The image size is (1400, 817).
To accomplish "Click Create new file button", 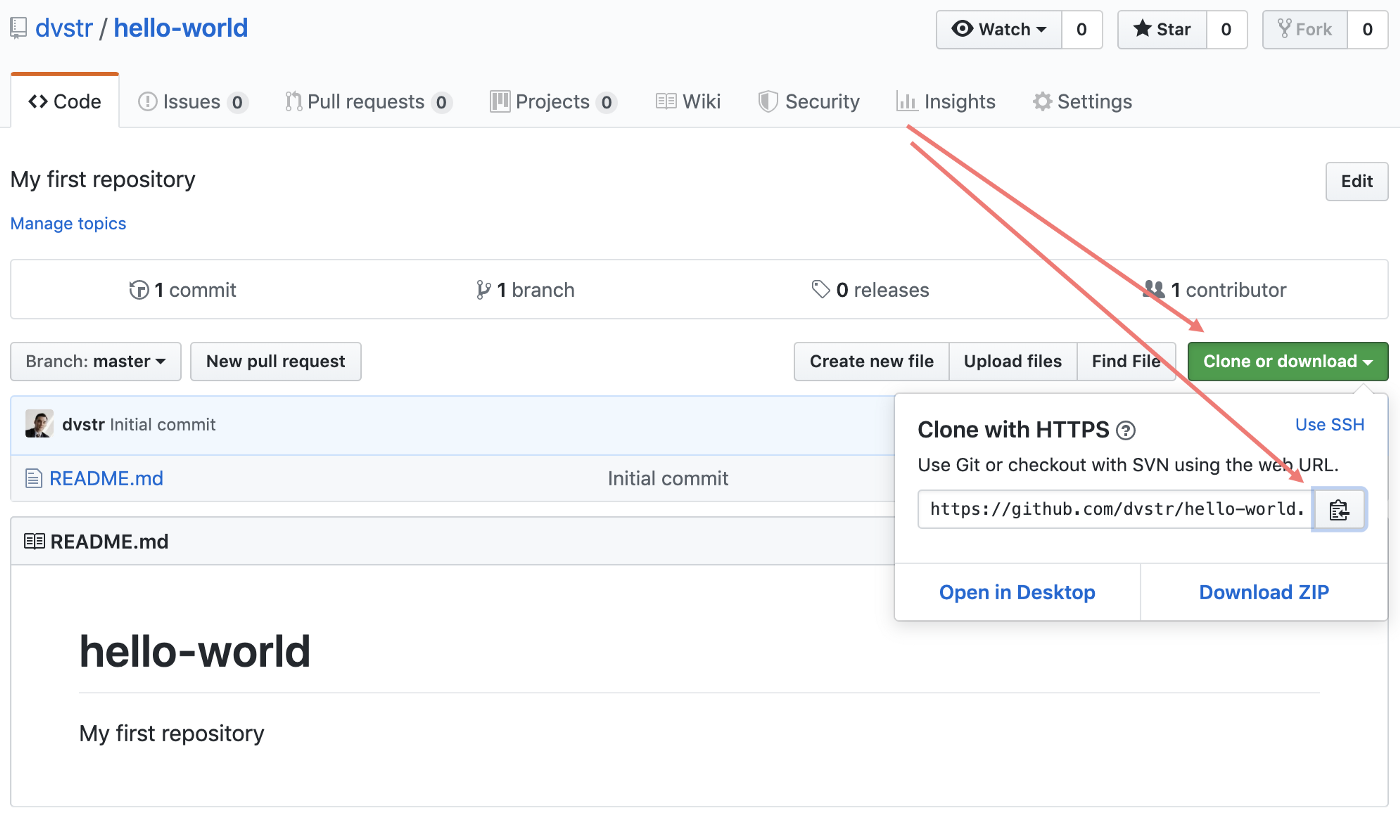I will pyautogui.click(x=872, y=361).
